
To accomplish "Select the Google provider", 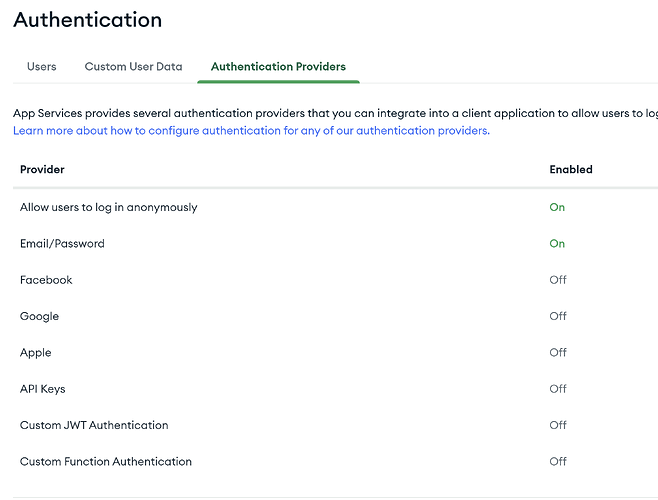I will pos(40,317).
